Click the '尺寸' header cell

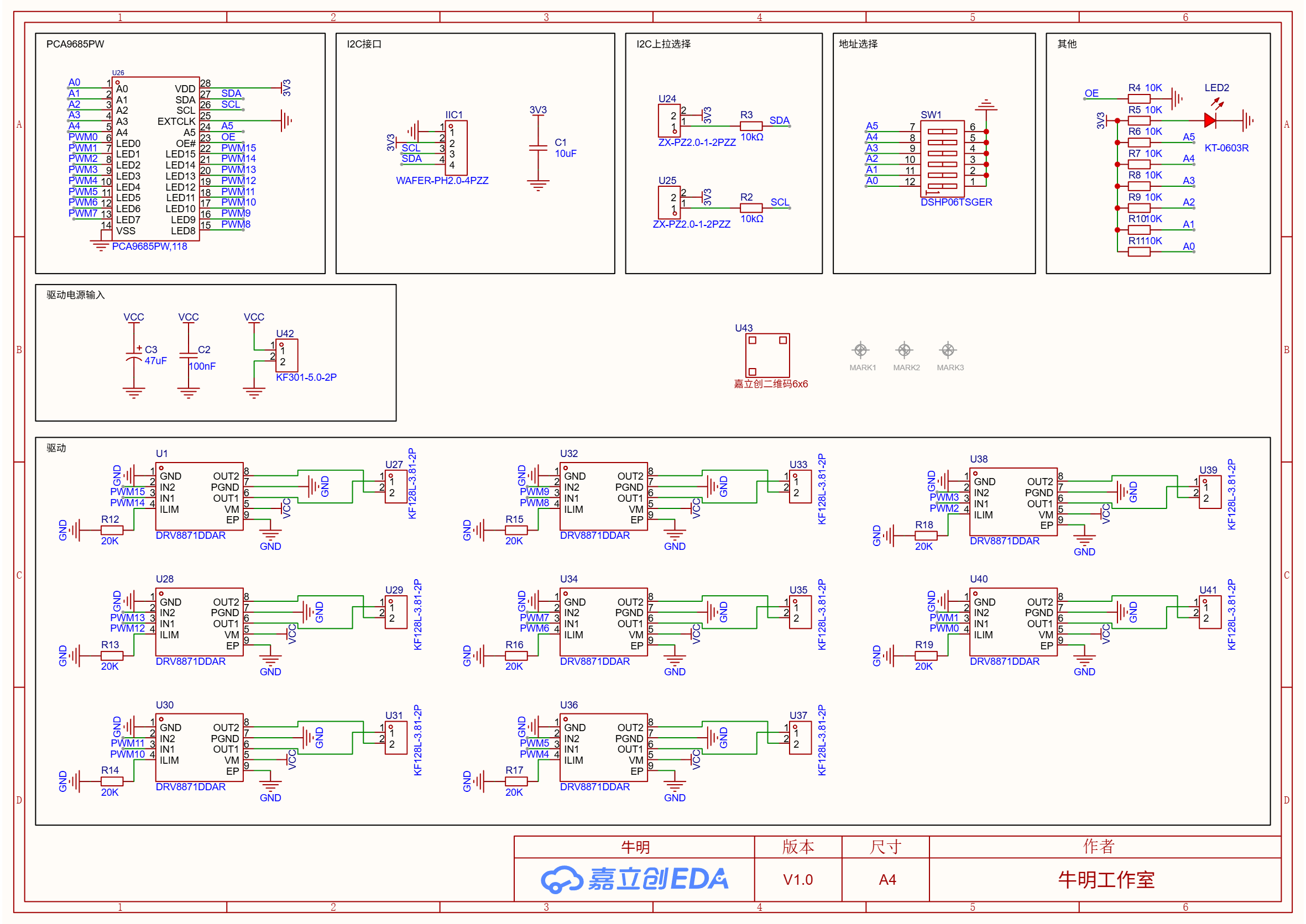pos(885,847)
